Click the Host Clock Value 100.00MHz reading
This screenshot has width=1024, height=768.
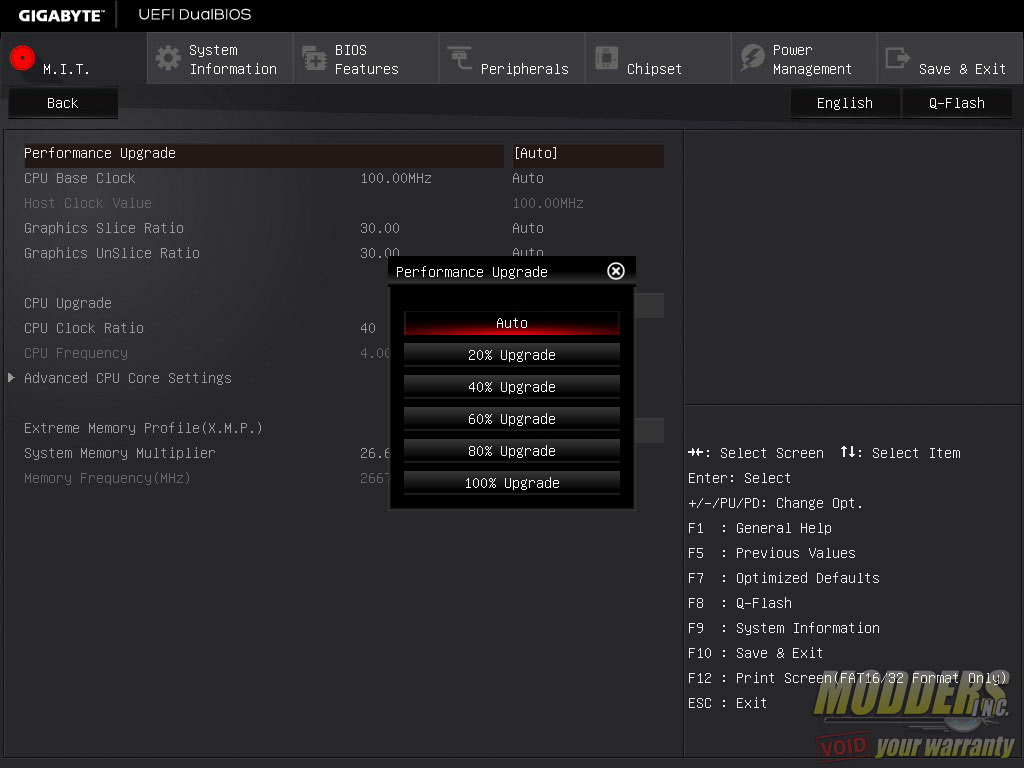tap(548, 203)
